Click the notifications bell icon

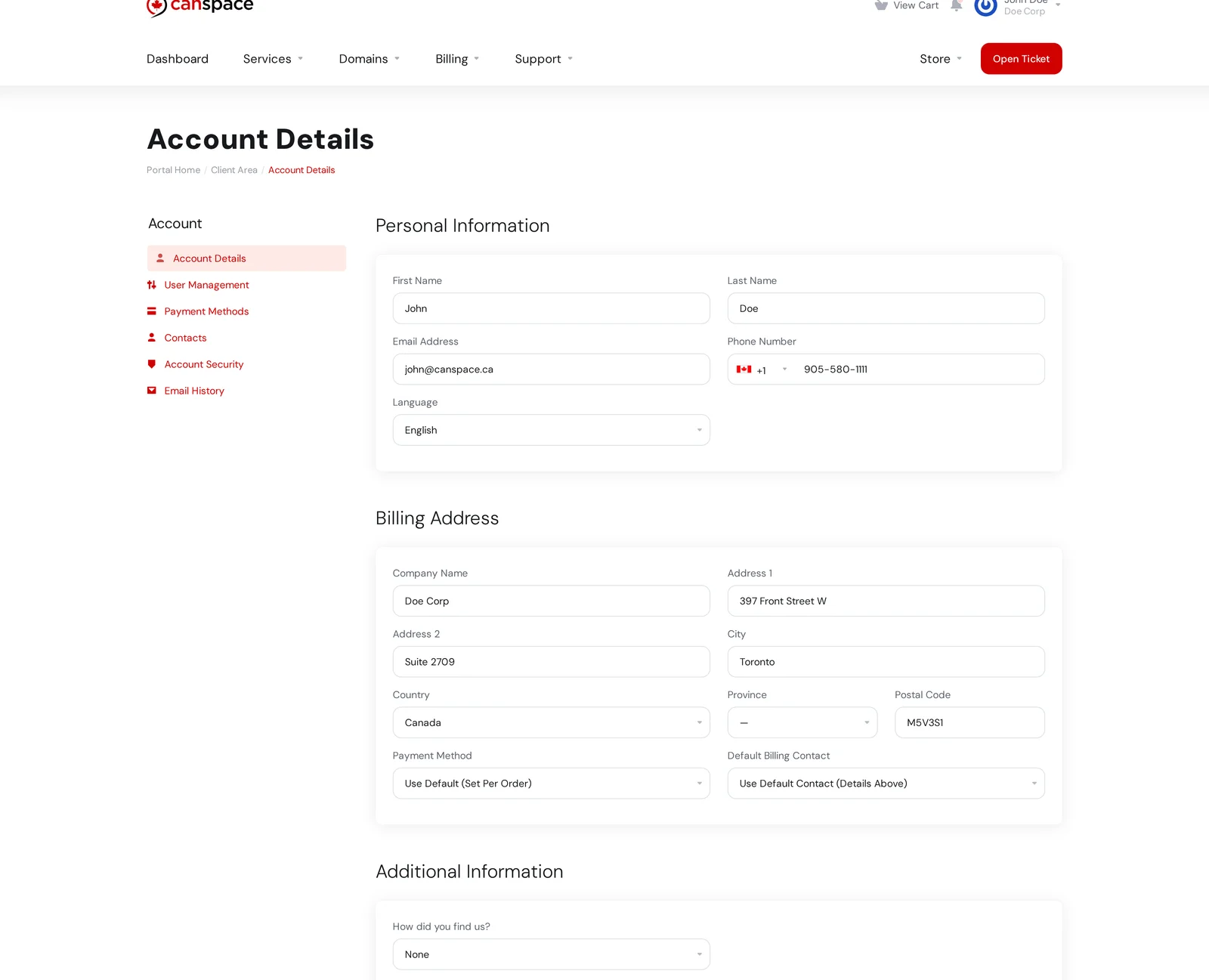tap(956, 5)
